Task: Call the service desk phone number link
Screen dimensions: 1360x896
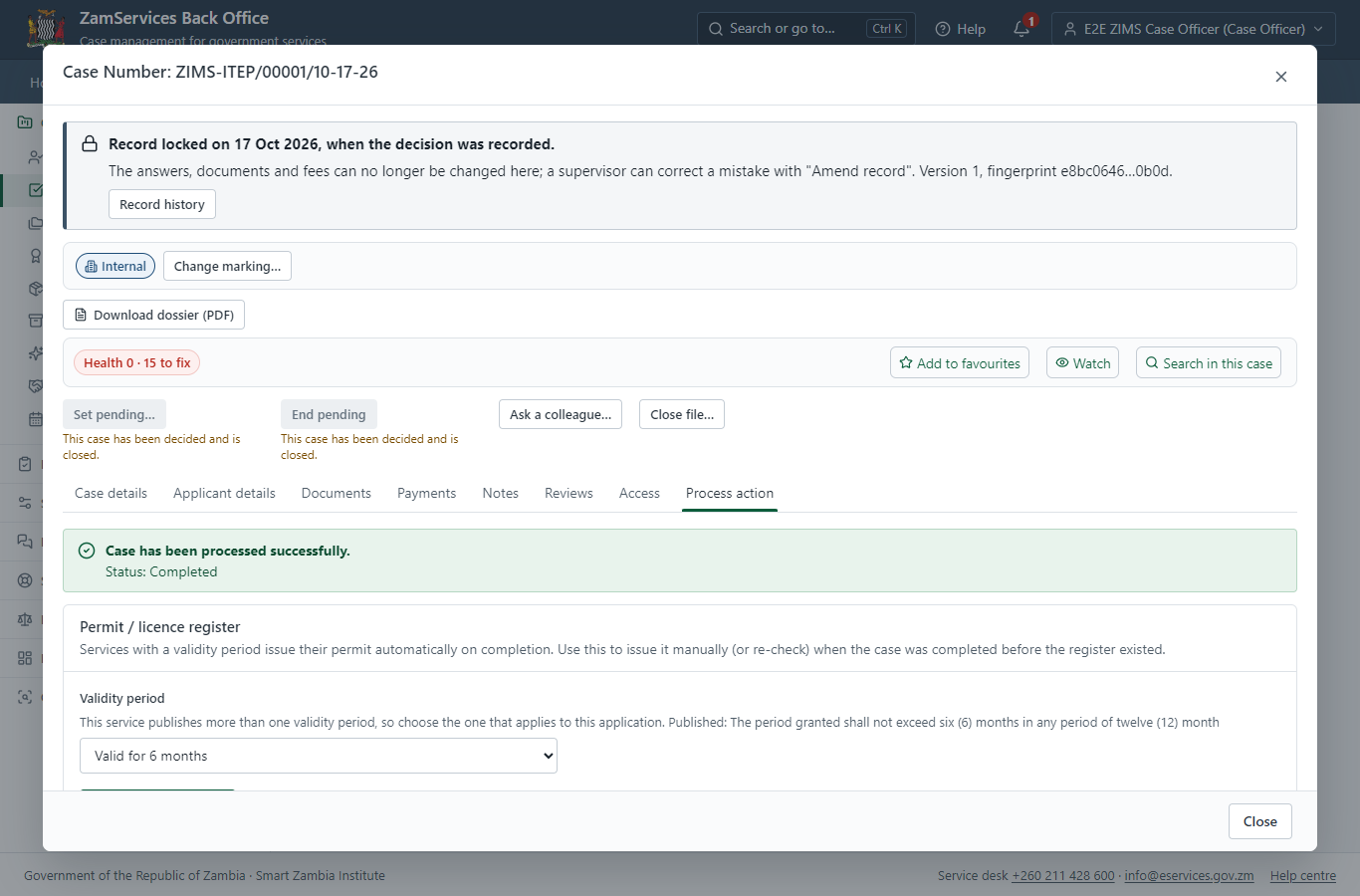Action: (1063, 876)
